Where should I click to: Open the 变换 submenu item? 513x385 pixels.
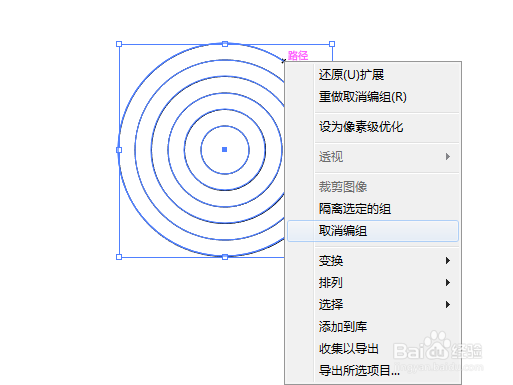373,260
